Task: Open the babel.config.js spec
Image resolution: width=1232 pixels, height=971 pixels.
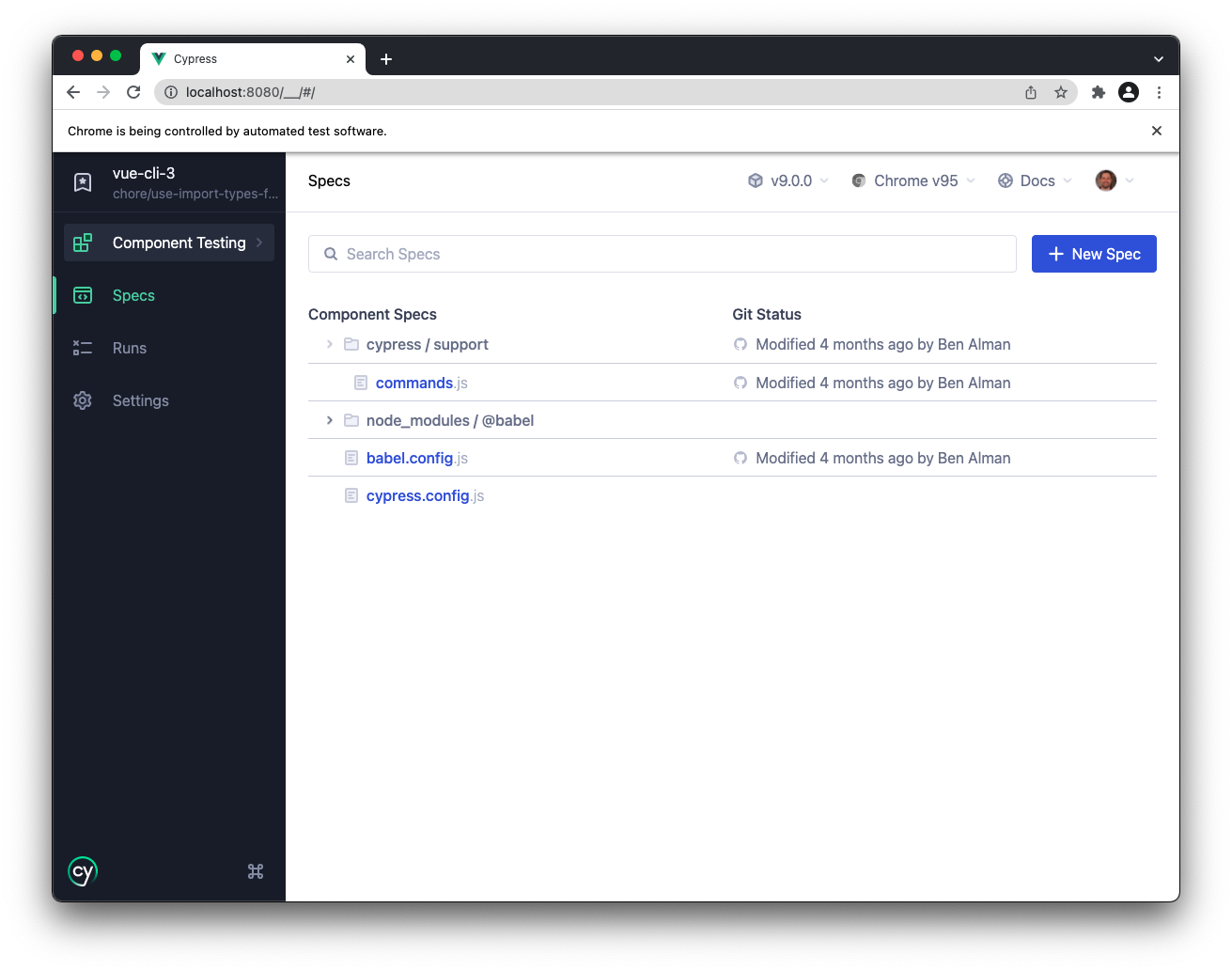Action: click(x=416, y=458)
